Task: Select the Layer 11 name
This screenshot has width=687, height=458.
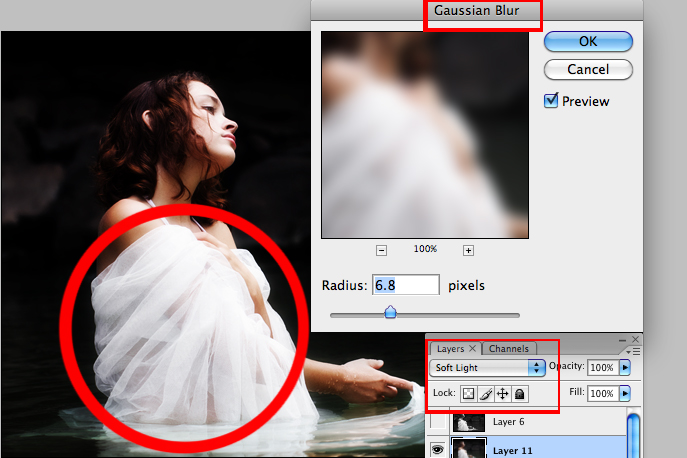Action: pos(512,451)
